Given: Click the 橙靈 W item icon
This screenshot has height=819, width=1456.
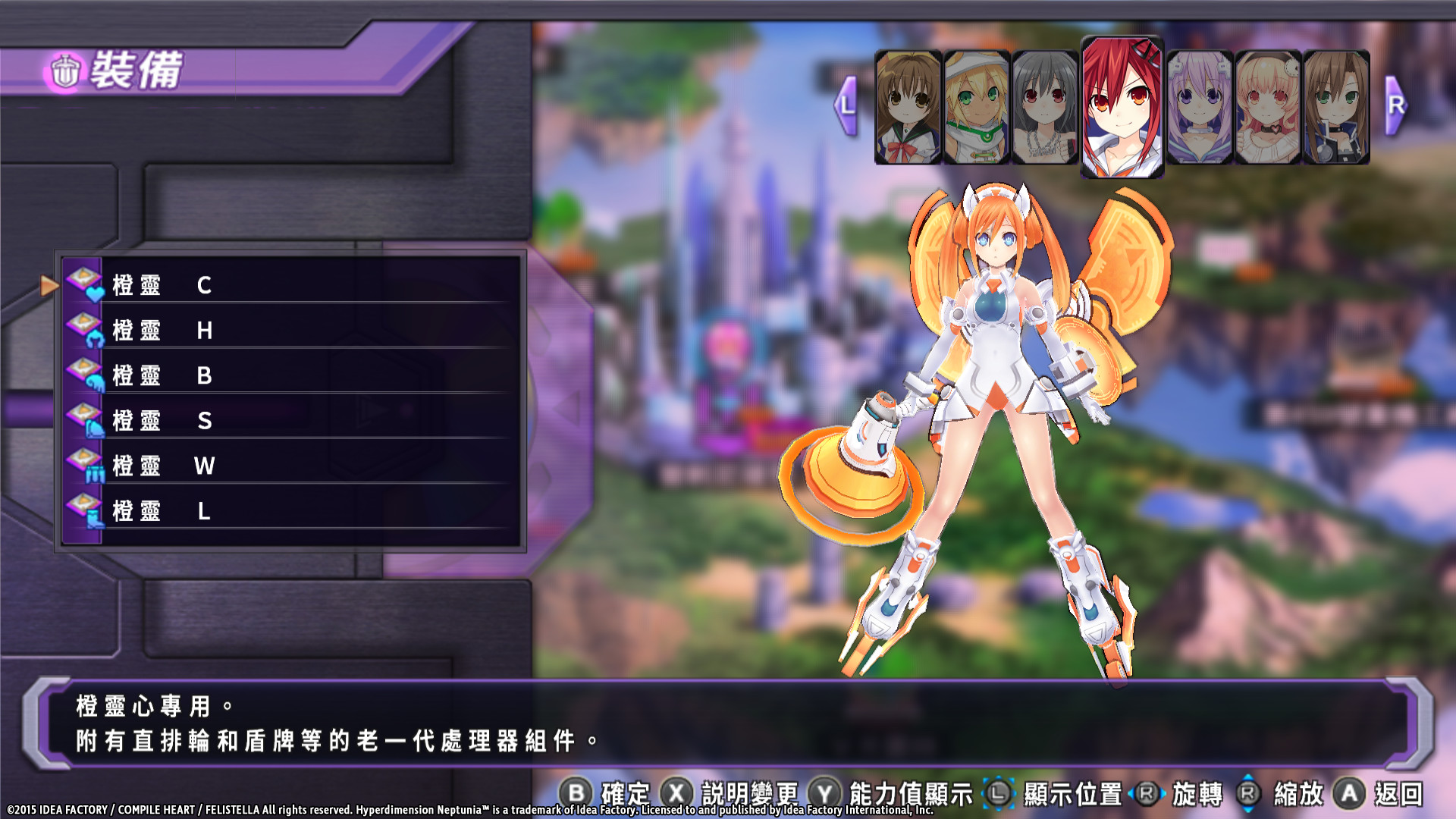Looking at the screenshot, I should [85, 464].
